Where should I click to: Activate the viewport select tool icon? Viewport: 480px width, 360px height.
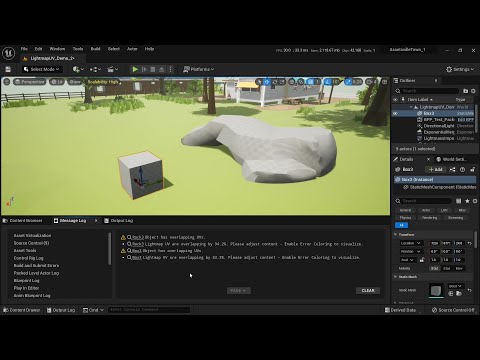point(259,82)
